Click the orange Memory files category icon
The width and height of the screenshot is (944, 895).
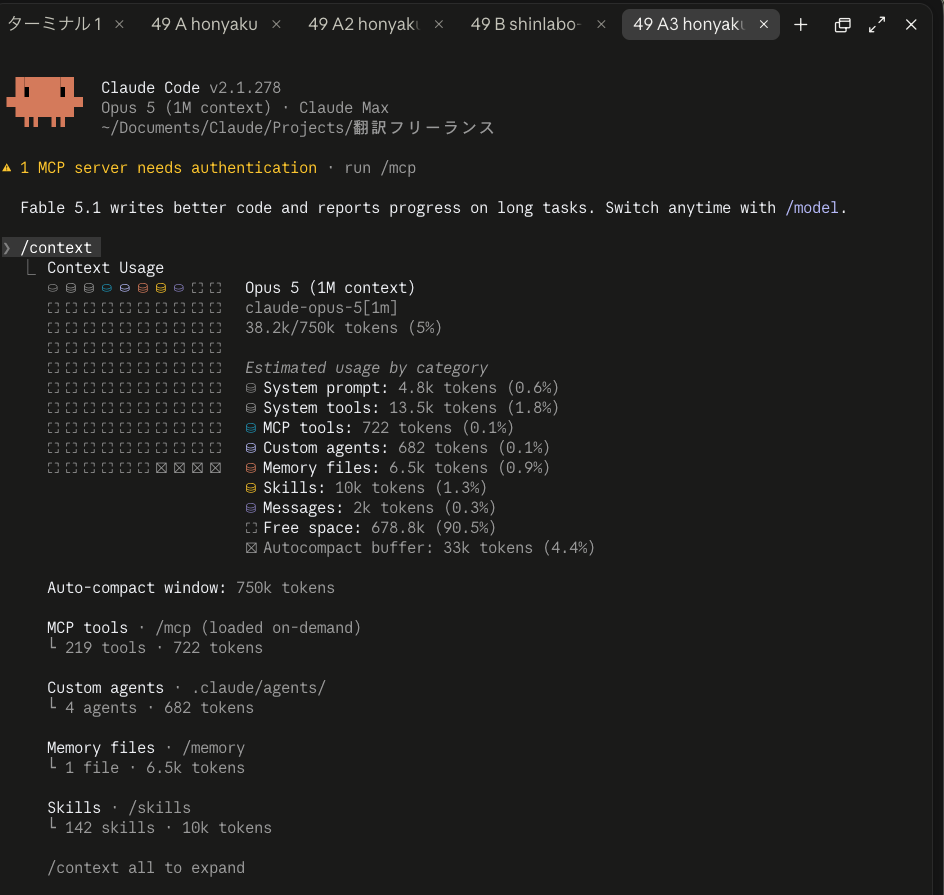(251, 468)
